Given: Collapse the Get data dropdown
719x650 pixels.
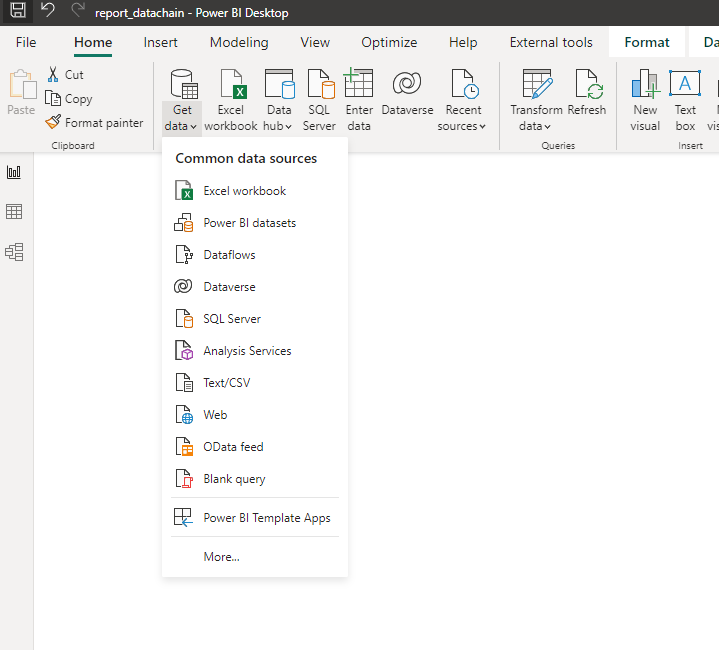Looking at the screenshot, I should point(182,118).
